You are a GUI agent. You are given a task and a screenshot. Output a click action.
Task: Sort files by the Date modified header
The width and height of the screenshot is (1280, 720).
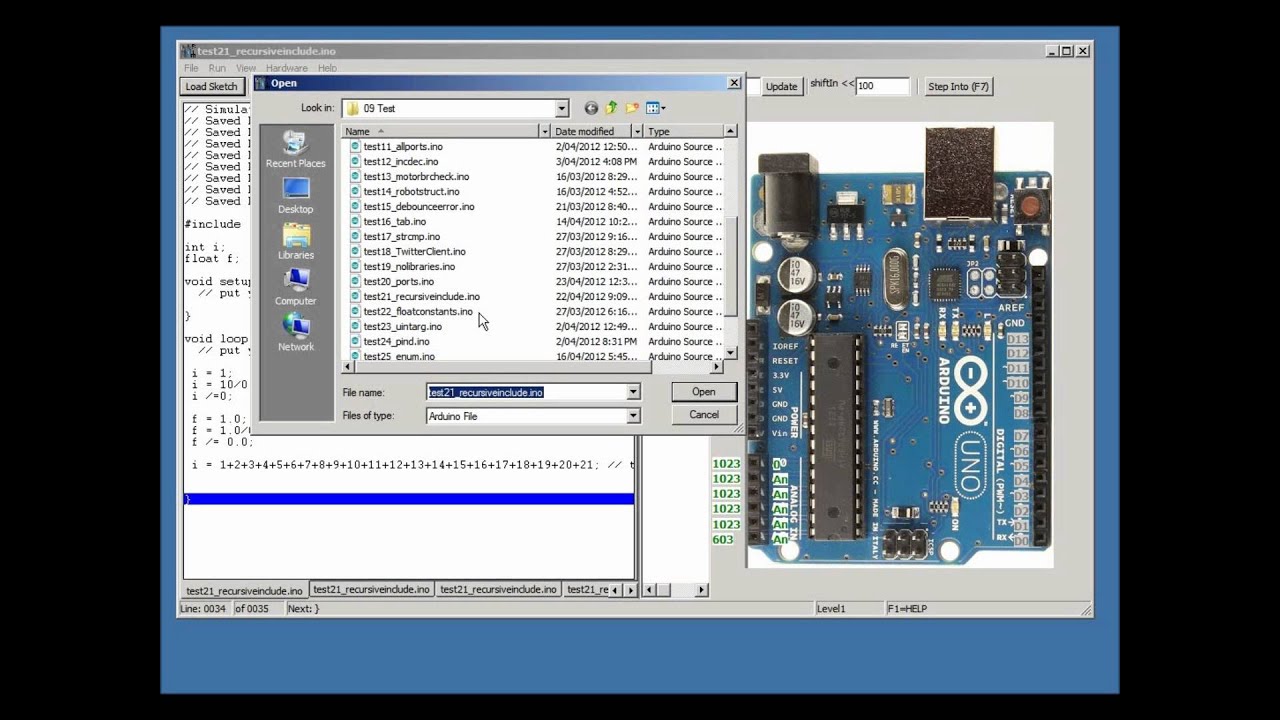591,131
